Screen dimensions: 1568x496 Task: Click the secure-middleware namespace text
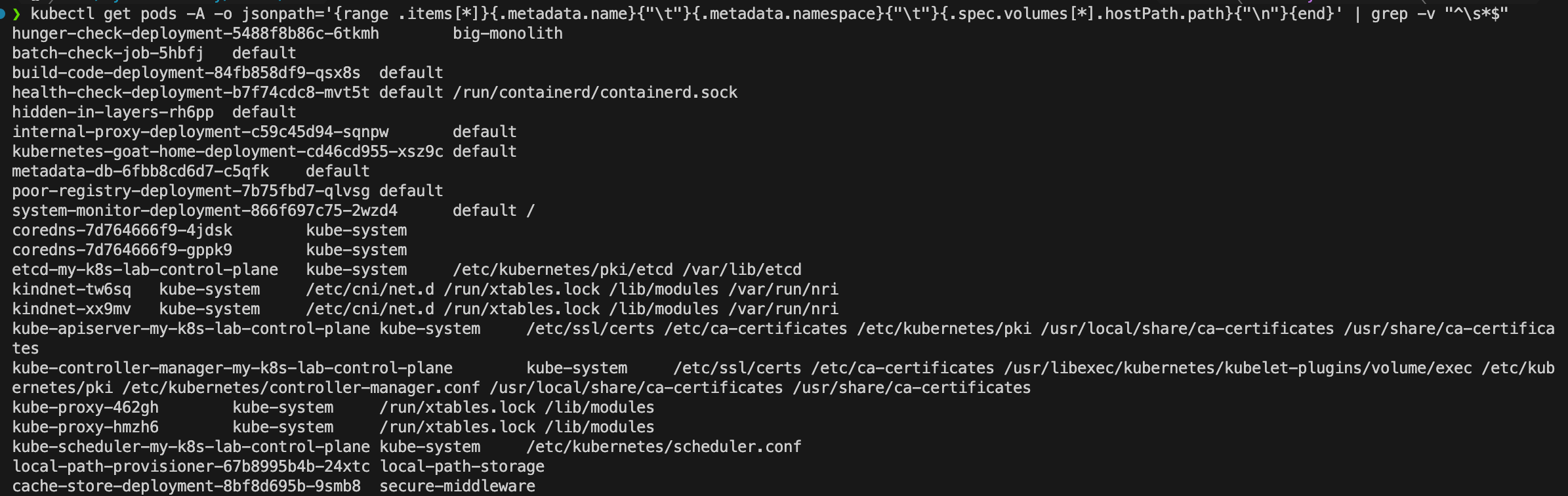coord(457,486)
